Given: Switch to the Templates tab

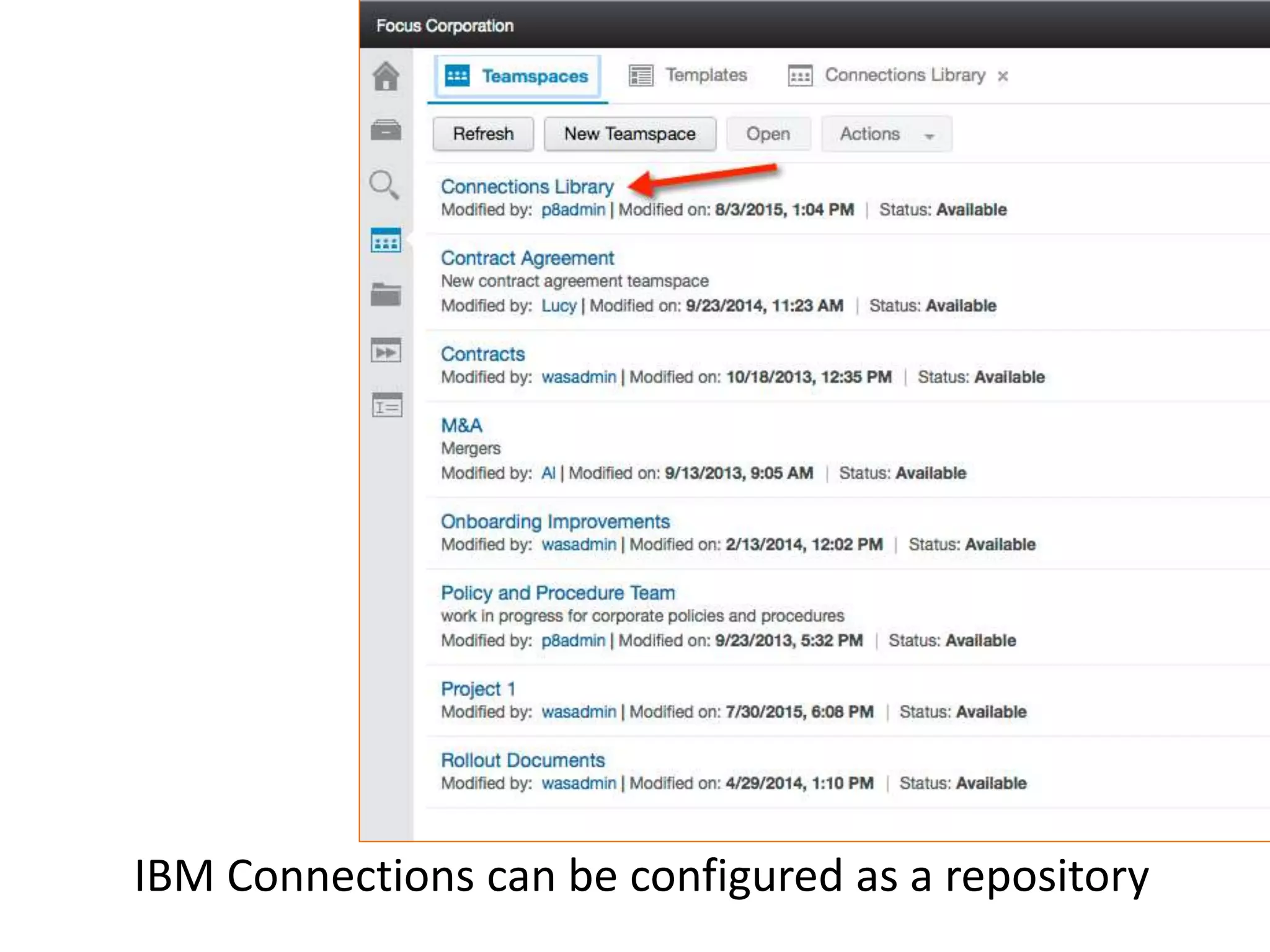Looking at the screenshot, I should [x=688, y=76].
